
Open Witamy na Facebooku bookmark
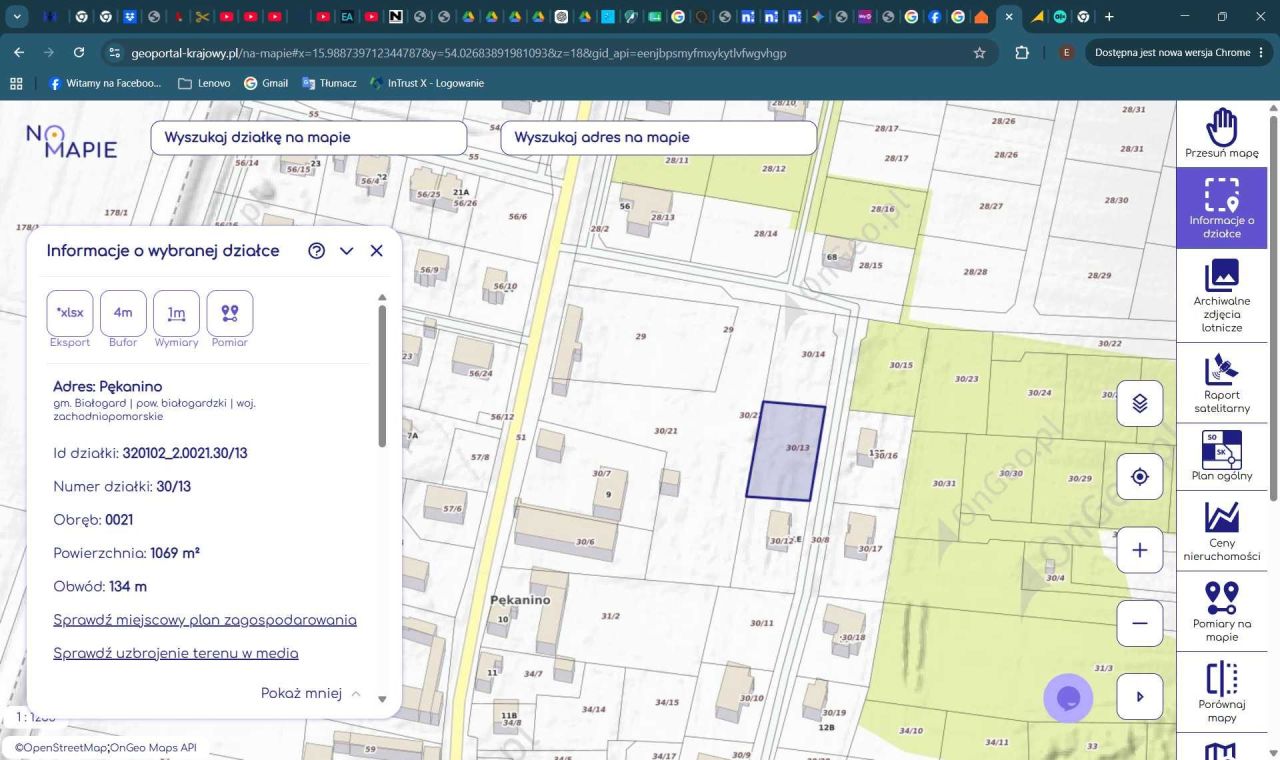point(105,83)
